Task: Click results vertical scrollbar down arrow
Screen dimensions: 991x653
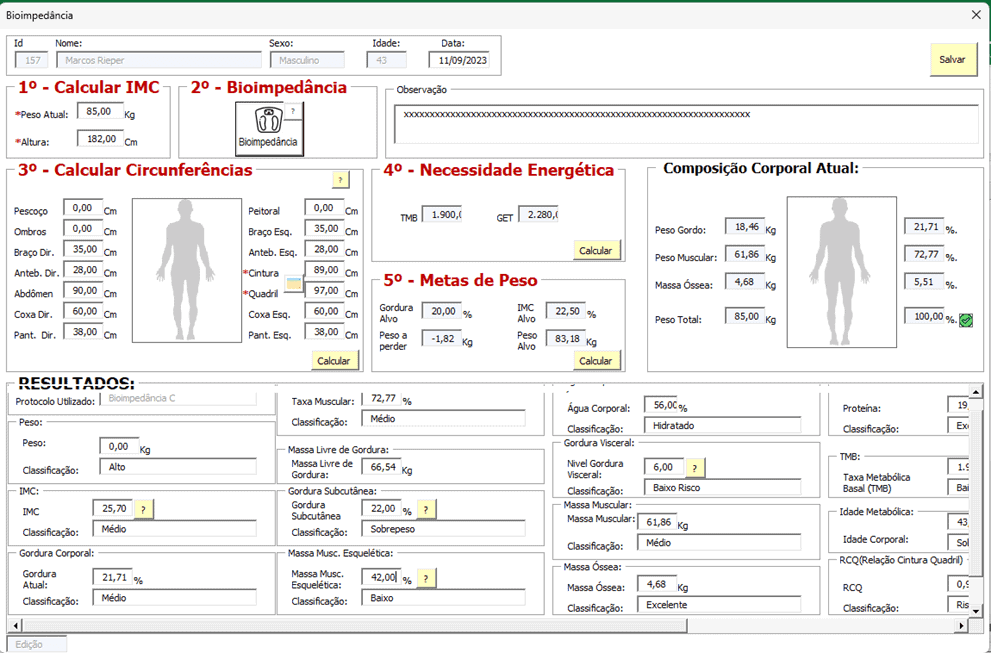Action: (976, 611)
